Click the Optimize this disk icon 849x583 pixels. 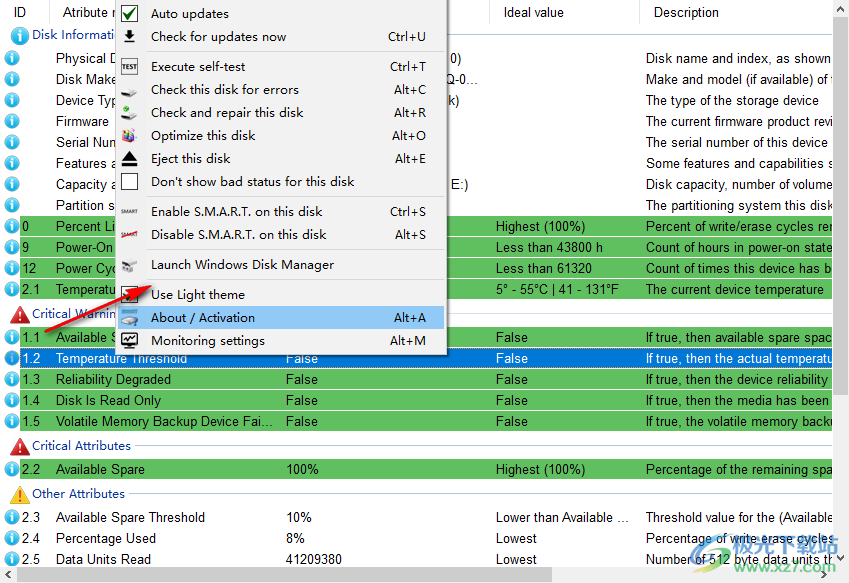coord(129,136)
